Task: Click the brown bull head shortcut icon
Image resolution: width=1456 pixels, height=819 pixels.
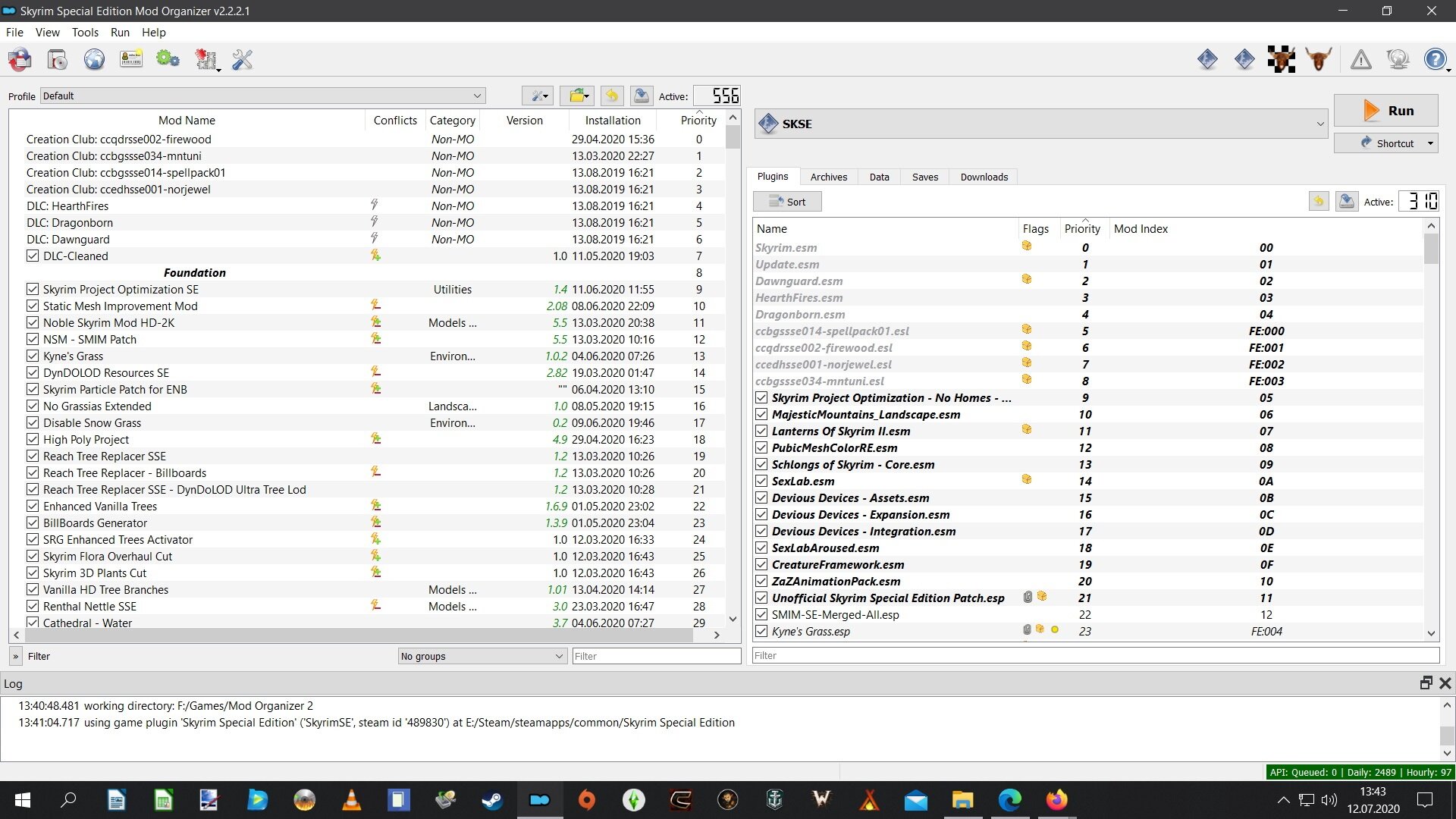Action: coord(1319,59)
